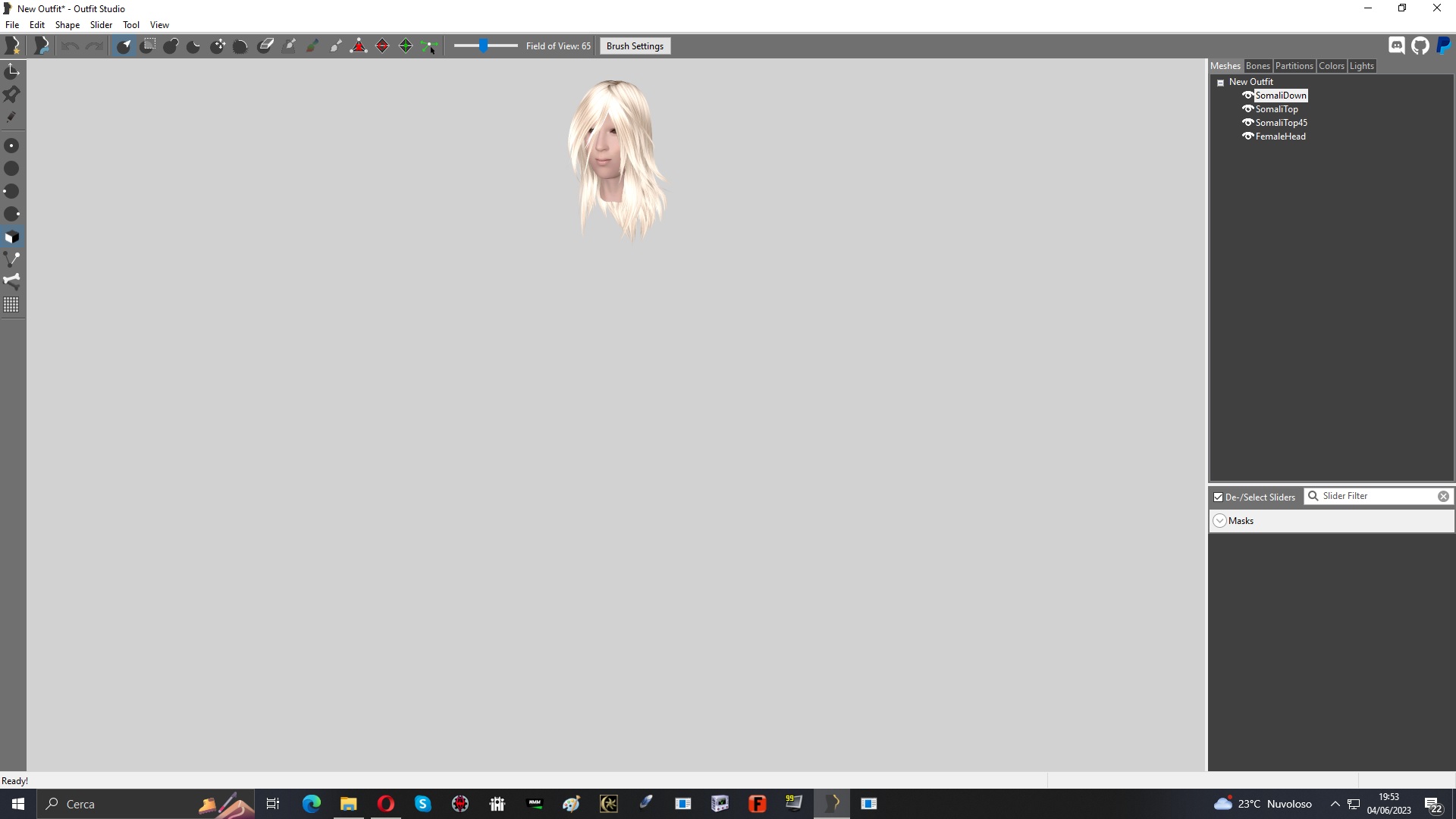The image size is (1456, 819).
Task: Toggle brush connected-collision node icon
Action: [12, 259]
